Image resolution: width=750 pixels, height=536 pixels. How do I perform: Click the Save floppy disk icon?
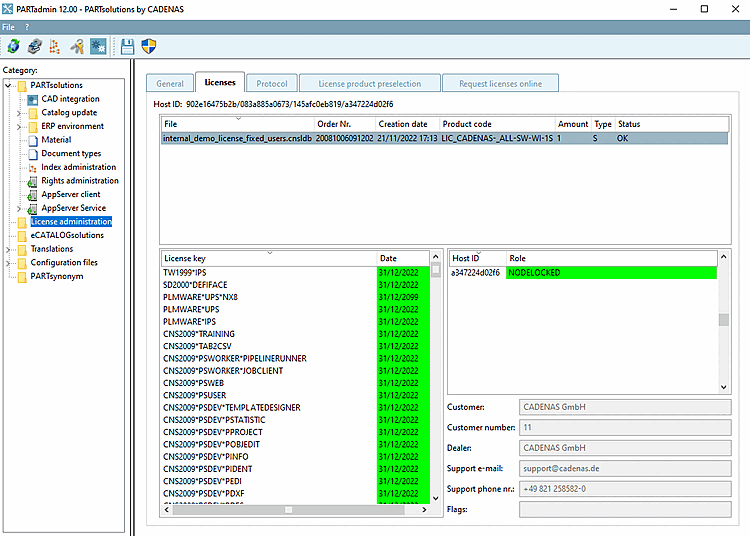tap(127, 46)
